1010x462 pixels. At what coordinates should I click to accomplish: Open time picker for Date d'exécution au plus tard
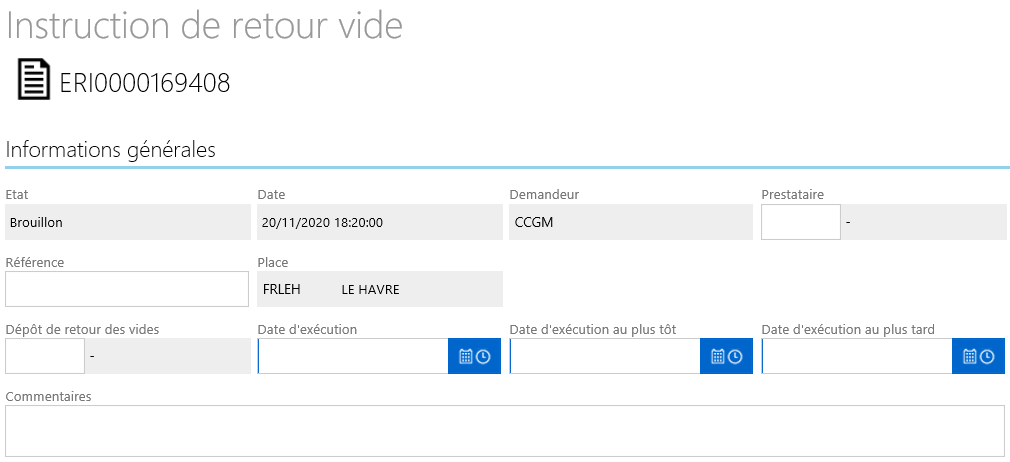coord(987,356)
